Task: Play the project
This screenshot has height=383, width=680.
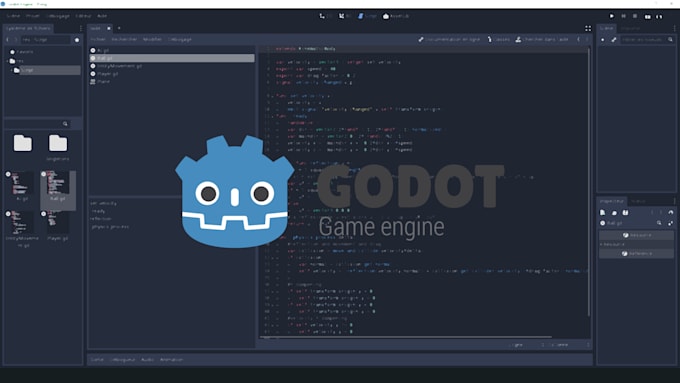Action: click(612, 16)
